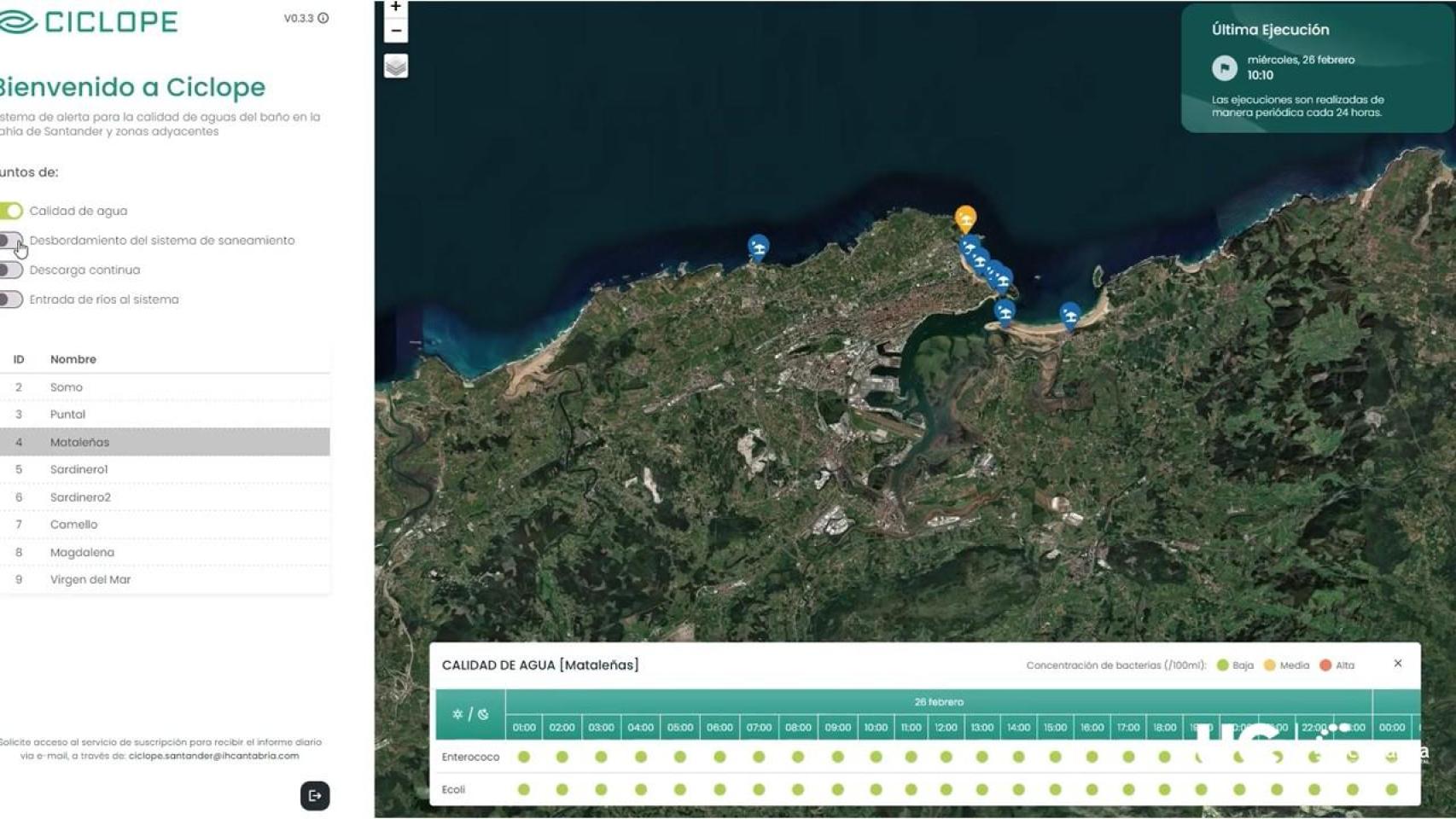Open the map layers selector icon
The image size is (1456, 819).
click(x=395, y=65)
